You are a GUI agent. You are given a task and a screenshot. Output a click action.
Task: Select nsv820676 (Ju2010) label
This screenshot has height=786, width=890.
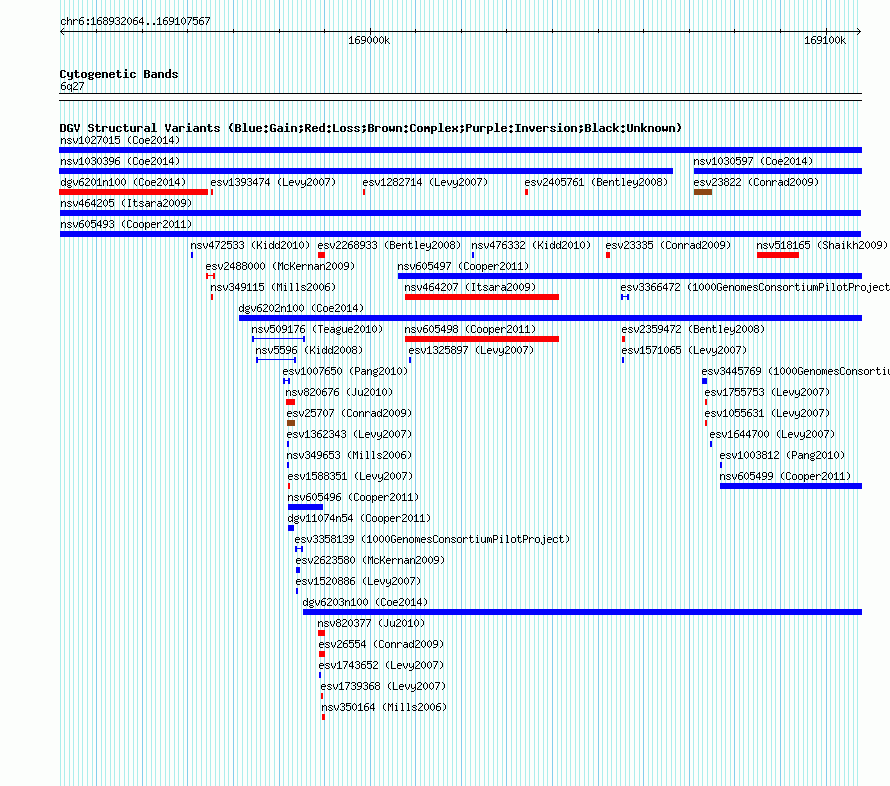point(339,392)
